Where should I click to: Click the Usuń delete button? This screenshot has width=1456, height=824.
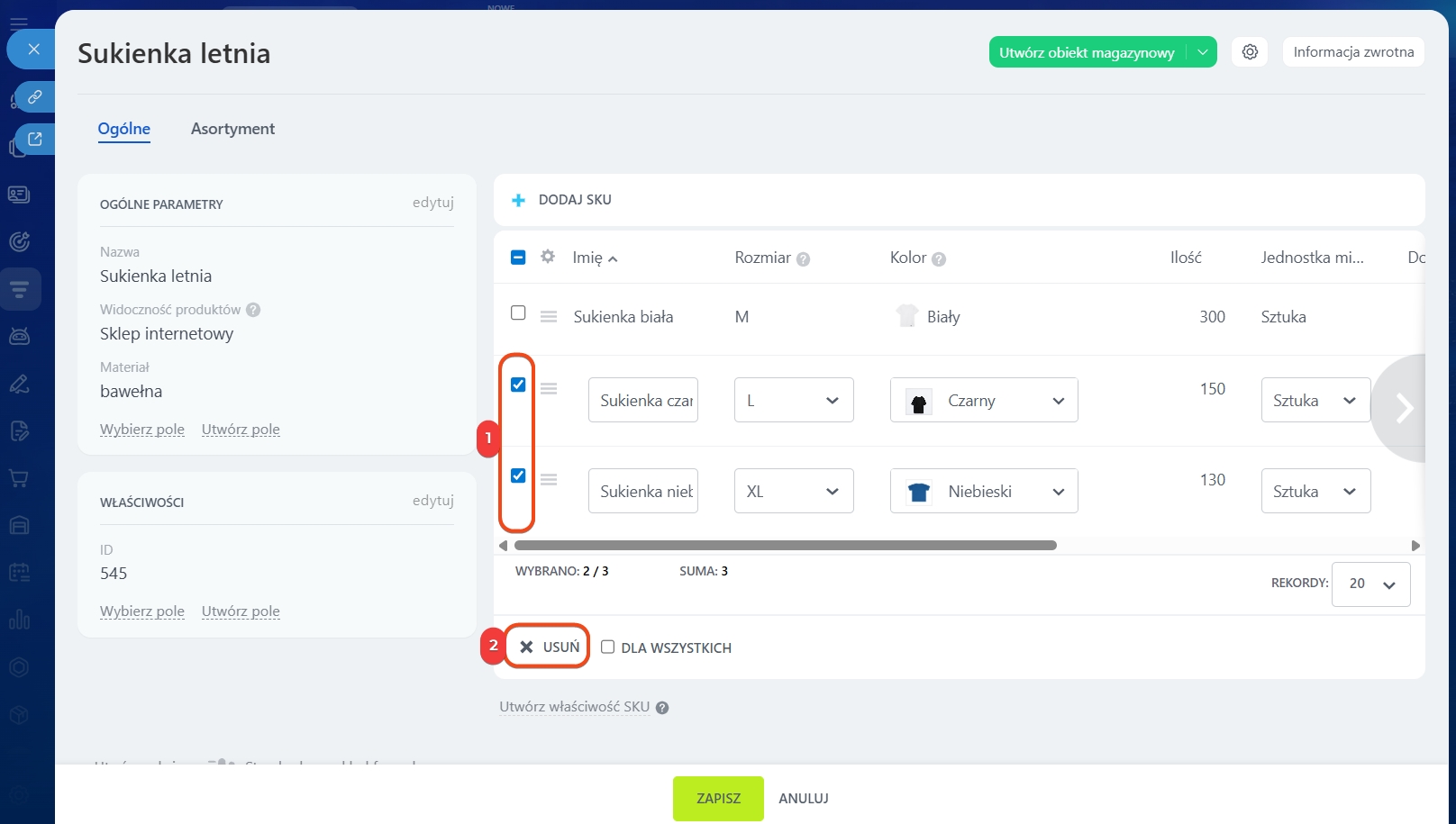(x=550, y=647)
